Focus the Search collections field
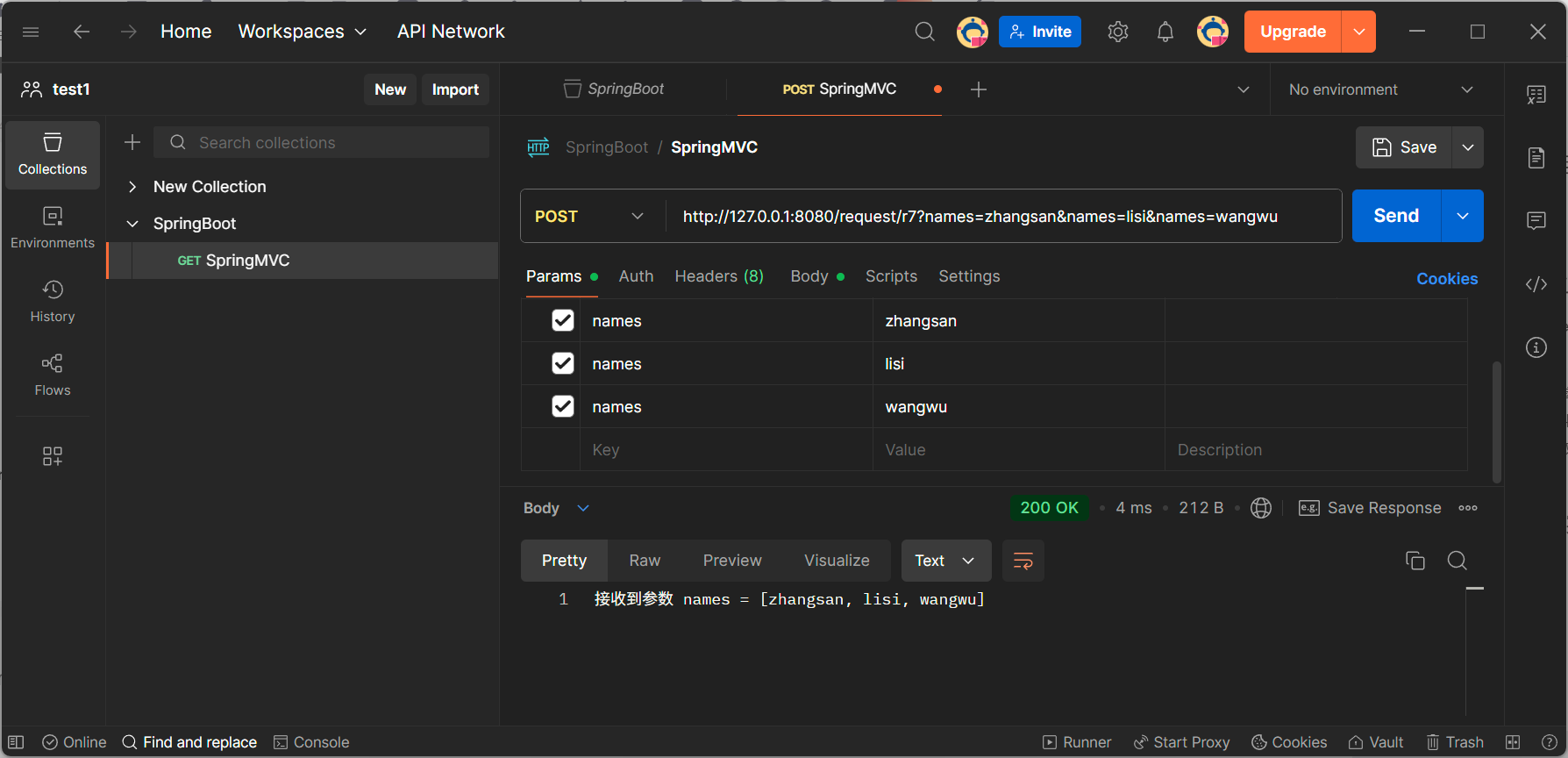 coord(322,142)
